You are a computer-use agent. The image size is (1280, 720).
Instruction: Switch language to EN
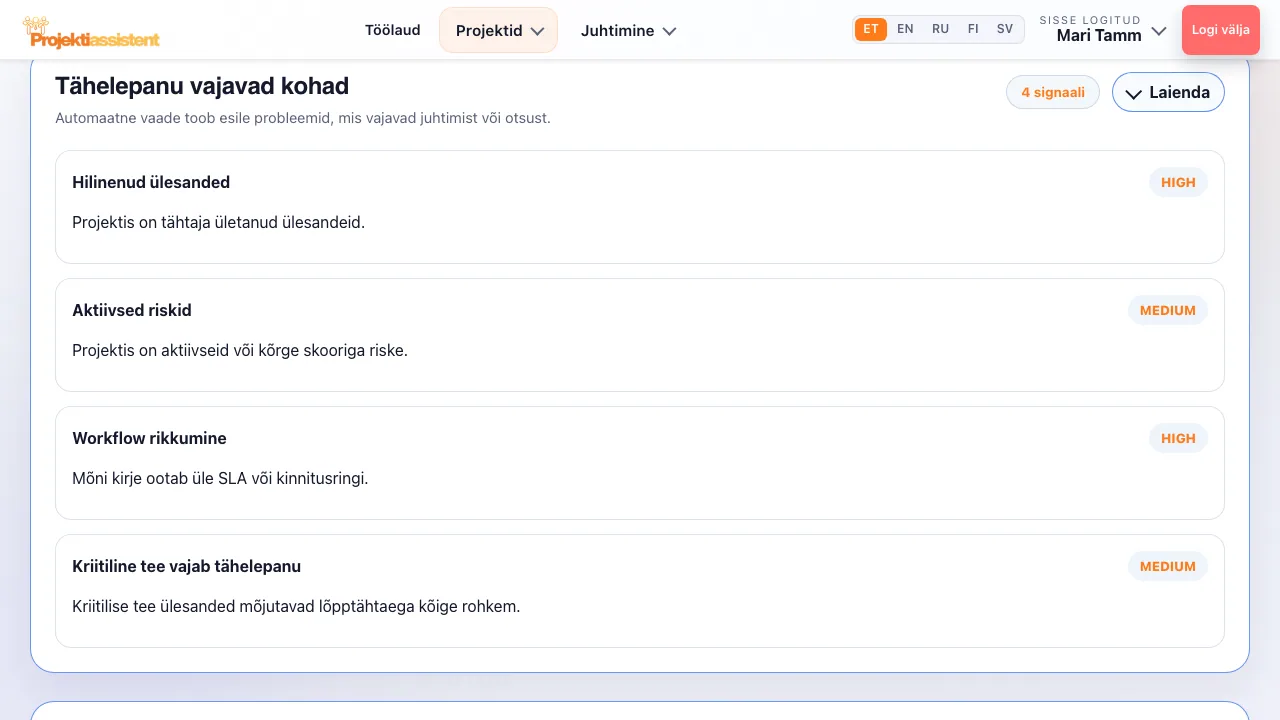coord(905,29)
